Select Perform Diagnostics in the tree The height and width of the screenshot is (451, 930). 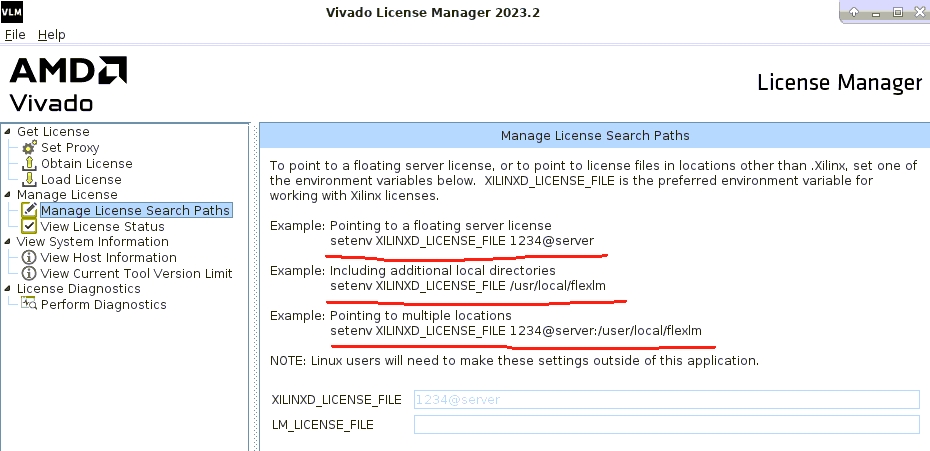(104, 304)
